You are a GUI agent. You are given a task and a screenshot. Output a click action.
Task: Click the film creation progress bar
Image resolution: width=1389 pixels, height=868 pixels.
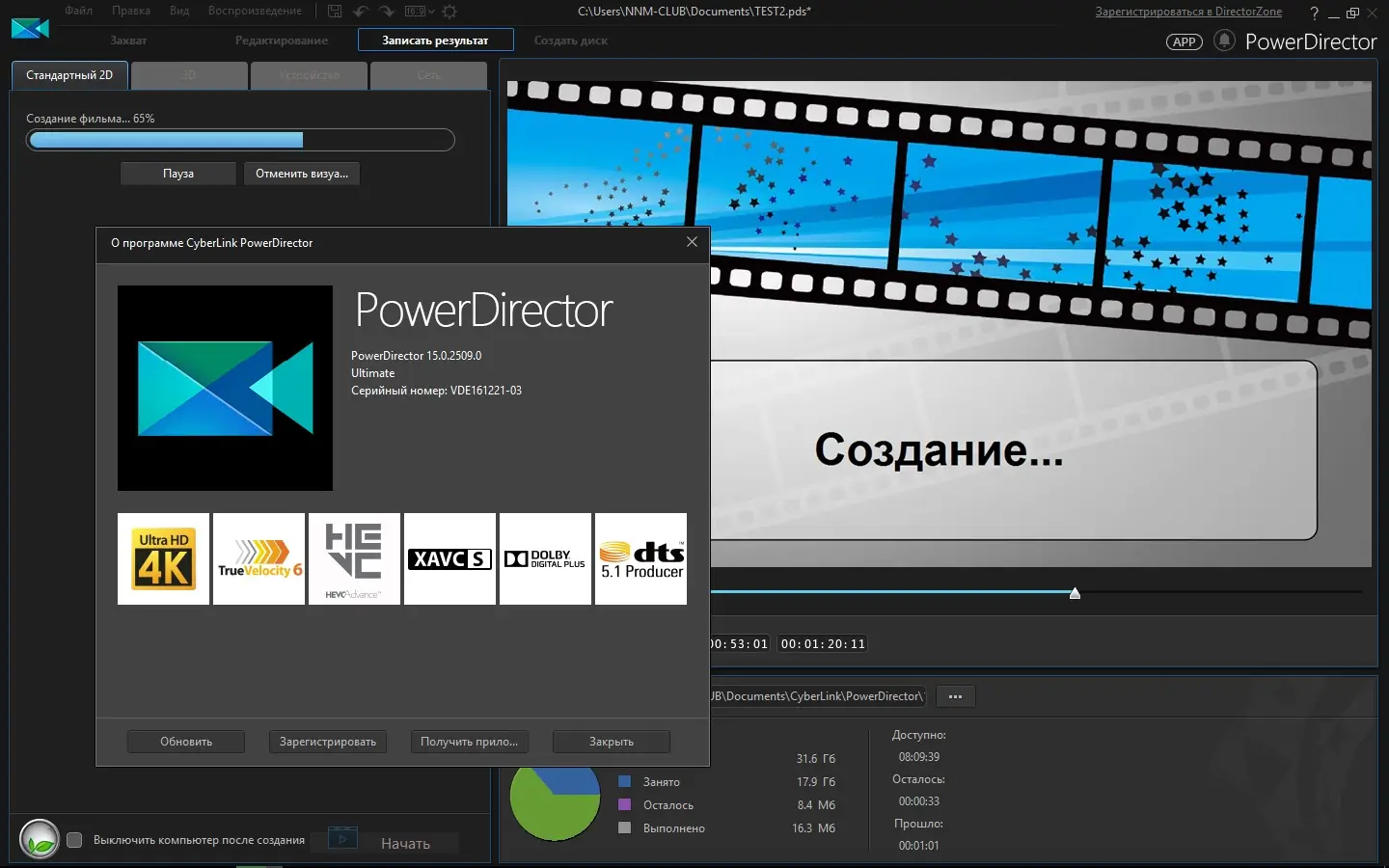240,140
